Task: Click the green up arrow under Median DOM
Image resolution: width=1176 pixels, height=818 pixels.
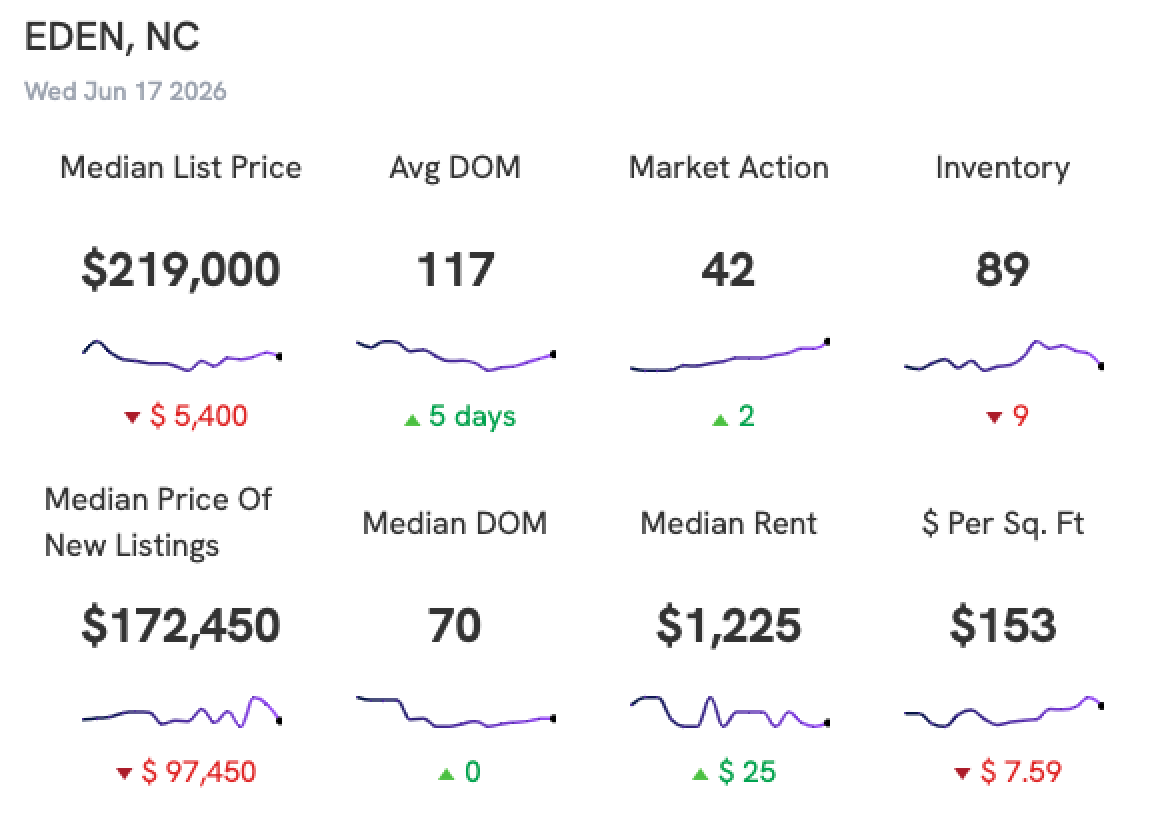Action: (446, 774)
